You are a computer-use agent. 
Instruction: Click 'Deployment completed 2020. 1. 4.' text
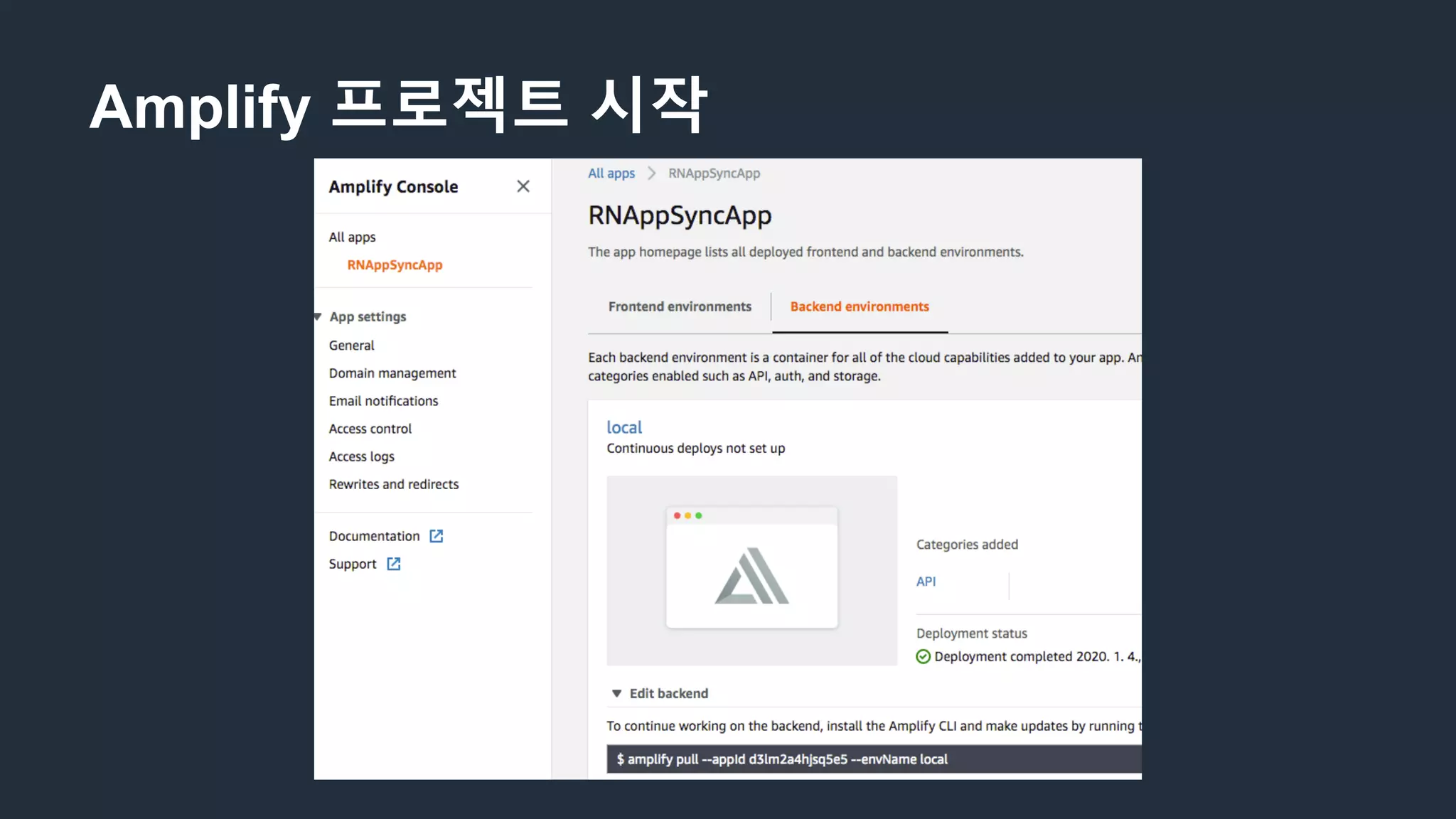1037,656
